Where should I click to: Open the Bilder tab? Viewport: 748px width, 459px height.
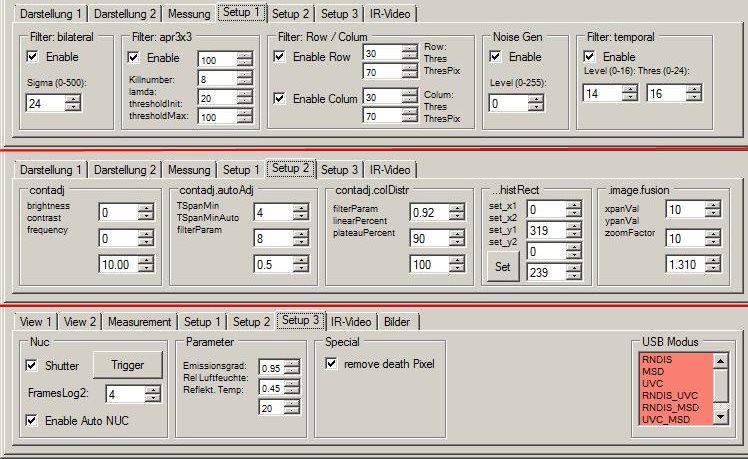click(x=399, y=321)
